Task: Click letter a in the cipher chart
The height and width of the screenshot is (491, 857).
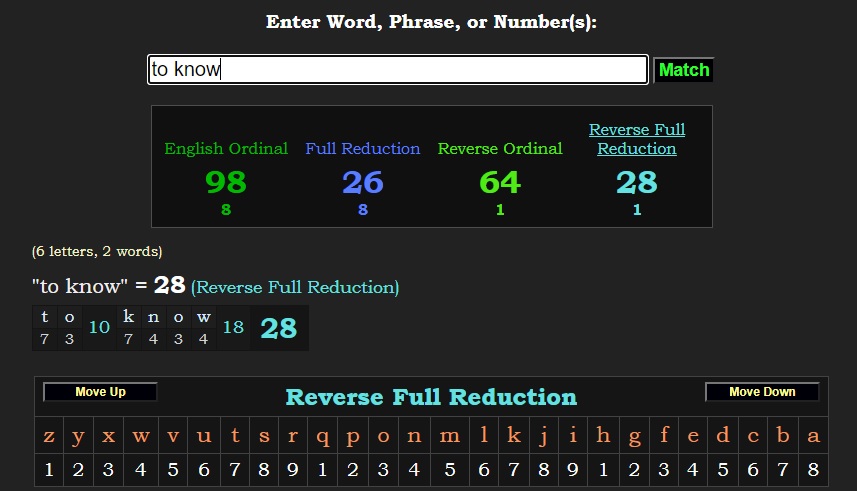Action: click(x=813, y=436)
